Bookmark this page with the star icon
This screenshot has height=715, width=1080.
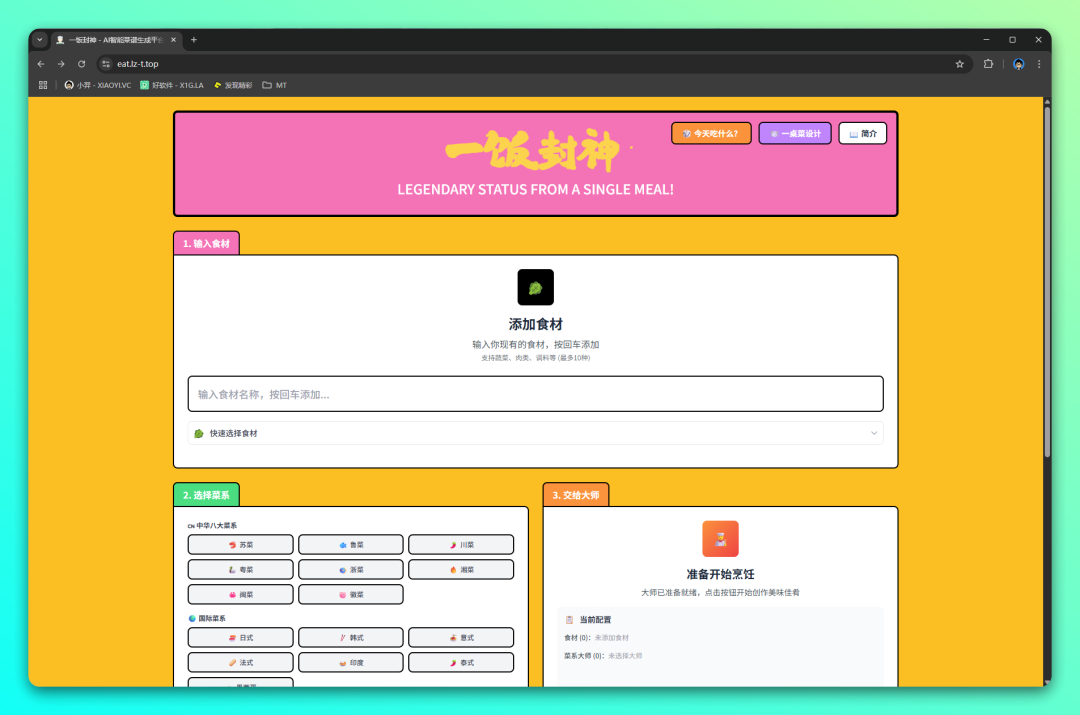click(x=959, y=64)
